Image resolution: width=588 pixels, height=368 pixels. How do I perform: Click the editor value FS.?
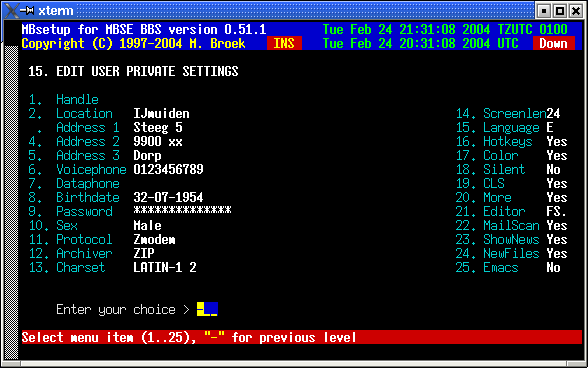click(556, 212)
